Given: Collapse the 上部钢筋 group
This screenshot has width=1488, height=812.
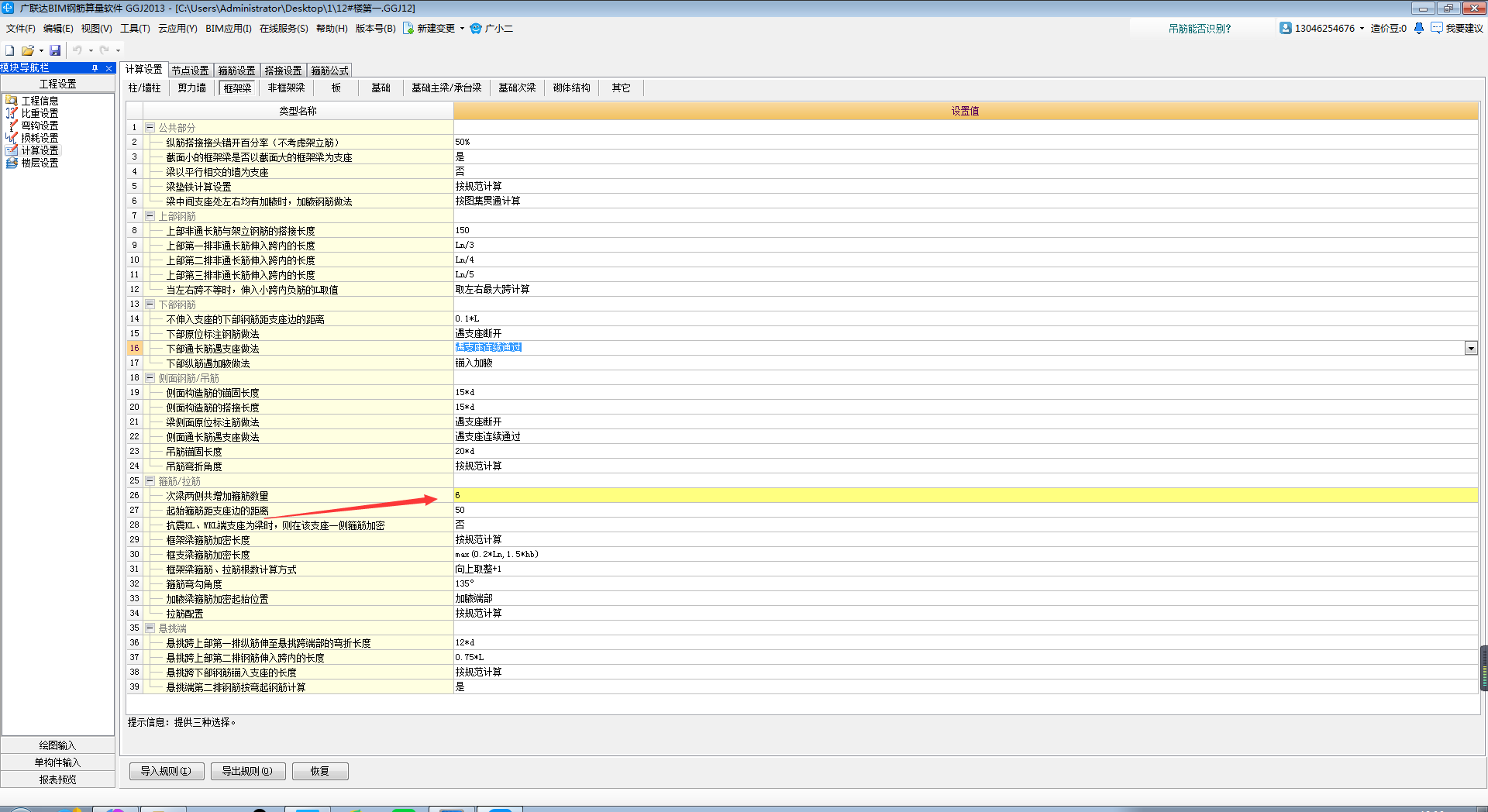Looking at the screenshot, I should pos(150,216).
